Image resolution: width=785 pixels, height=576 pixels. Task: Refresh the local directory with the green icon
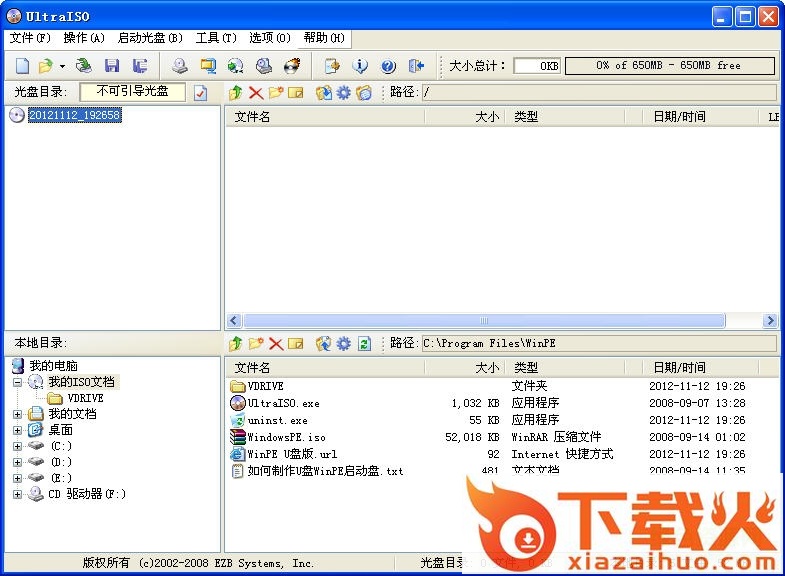(x=364, y=343)
